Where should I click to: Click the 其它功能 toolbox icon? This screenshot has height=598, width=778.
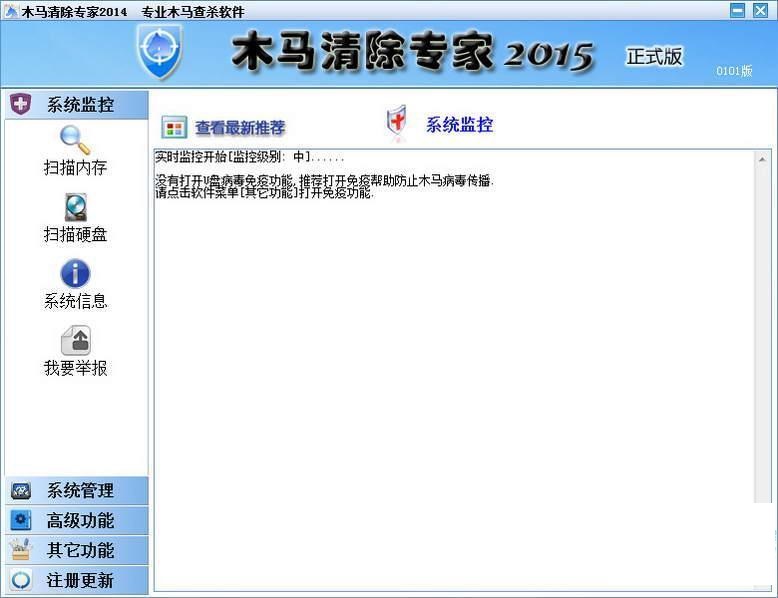tap(20, 550)
